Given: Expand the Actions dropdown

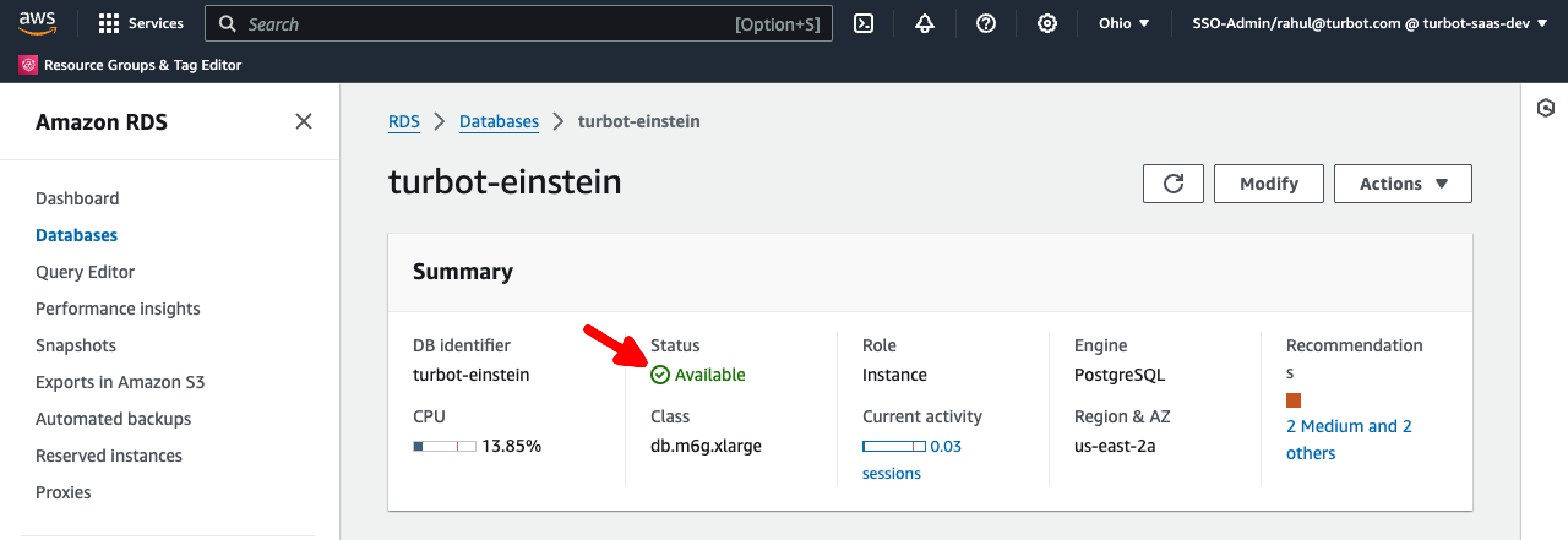Looking at the screenshot, I should pos(1403,184).
